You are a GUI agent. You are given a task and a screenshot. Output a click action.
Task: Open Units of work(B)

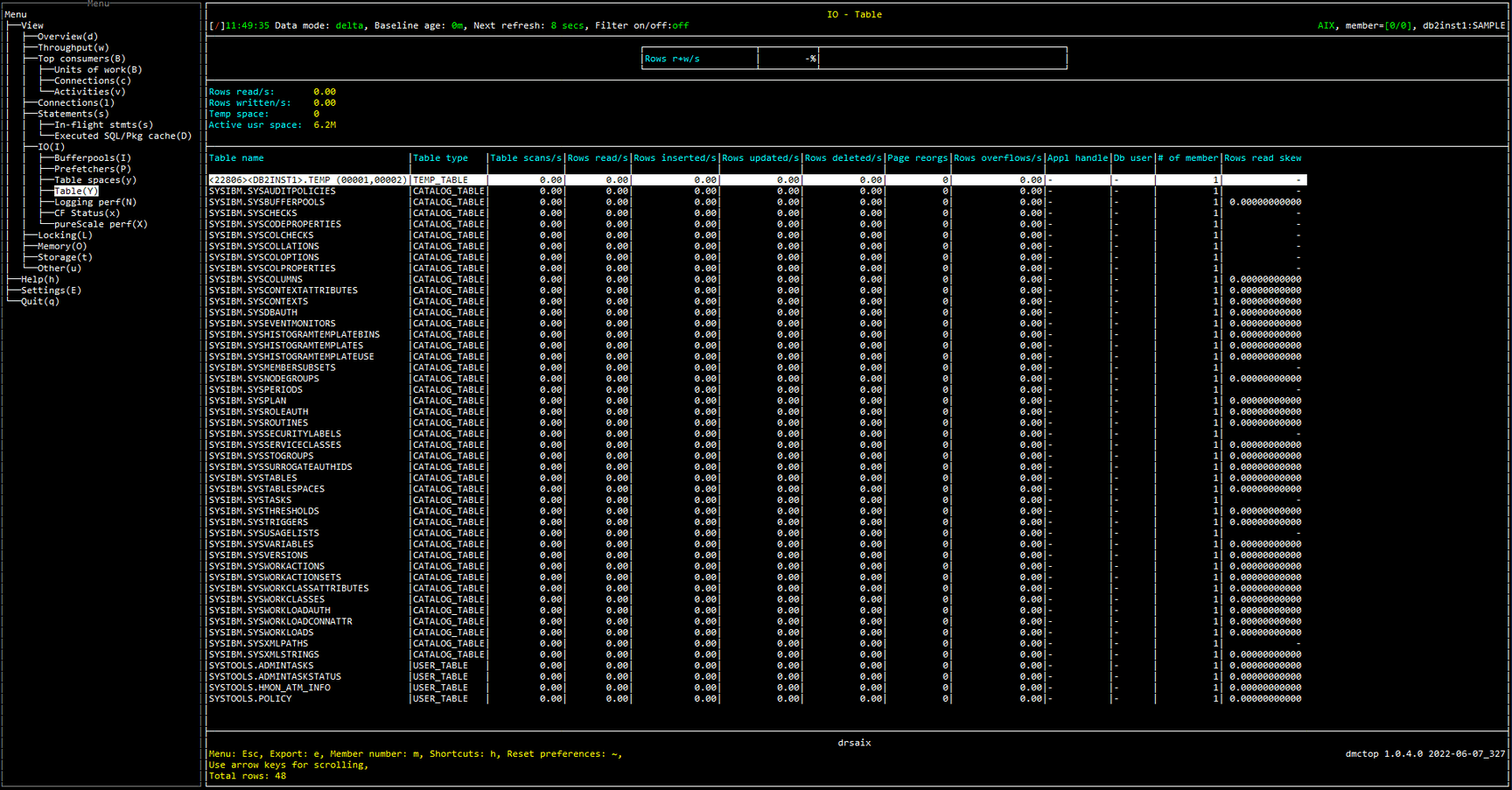tap(98, 70)
